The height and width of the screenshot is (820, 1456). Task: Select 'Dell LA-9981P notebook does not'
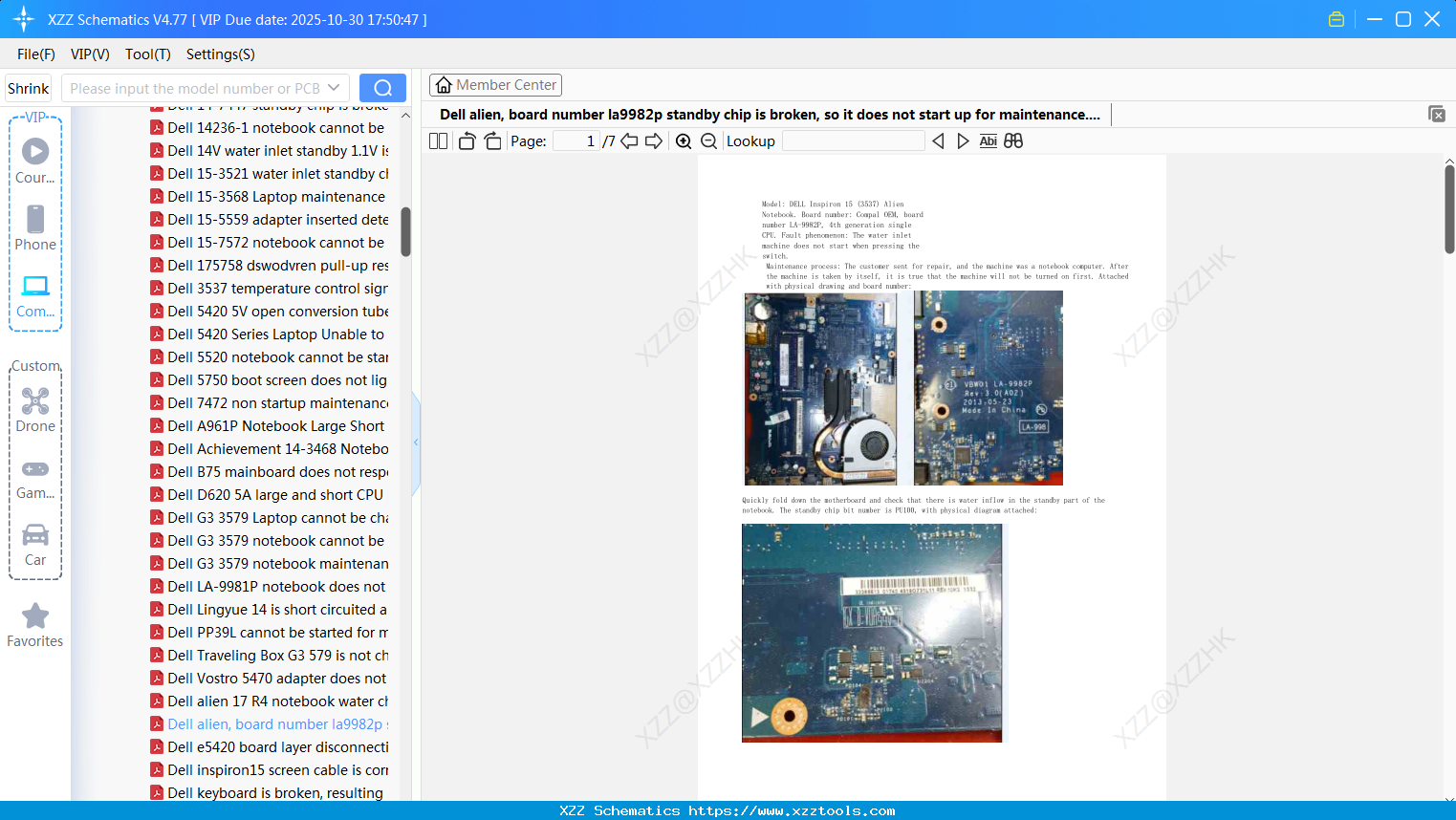(x=270, y=587)
